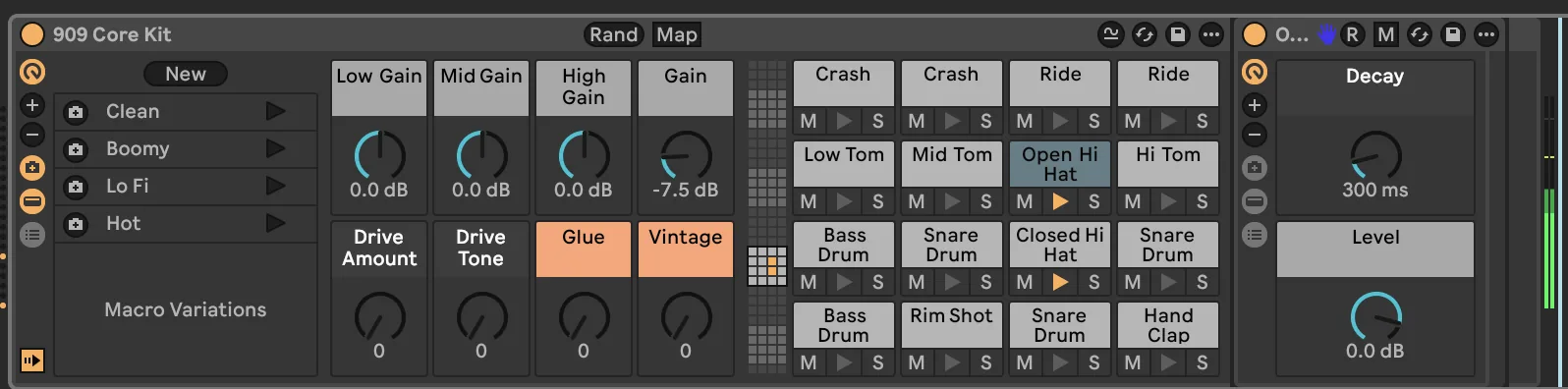Image resolution: width=1568 pixels, height=389 pixels.
Task: Select the Rim Shot drum pad
Action: 952,324
